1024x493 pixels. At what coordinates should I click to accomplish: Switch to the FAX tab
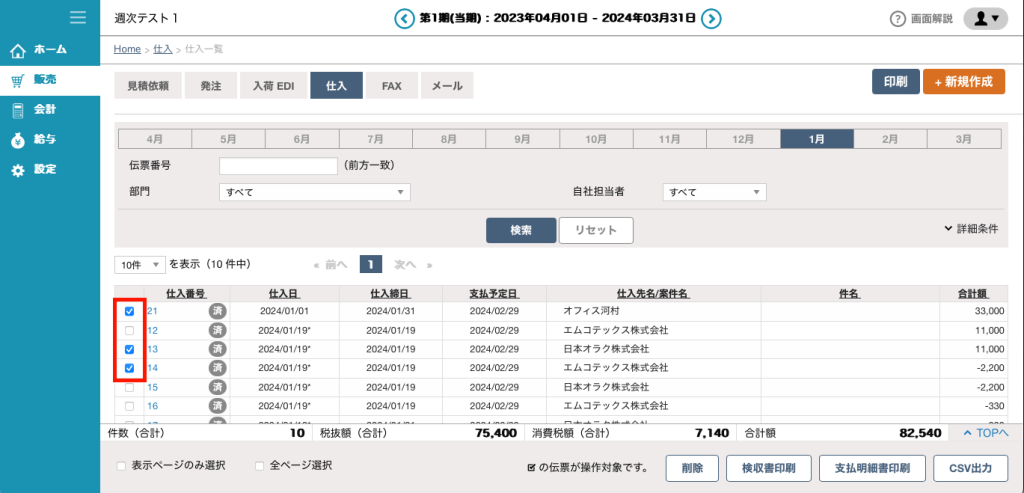click(x=392, y=86)
